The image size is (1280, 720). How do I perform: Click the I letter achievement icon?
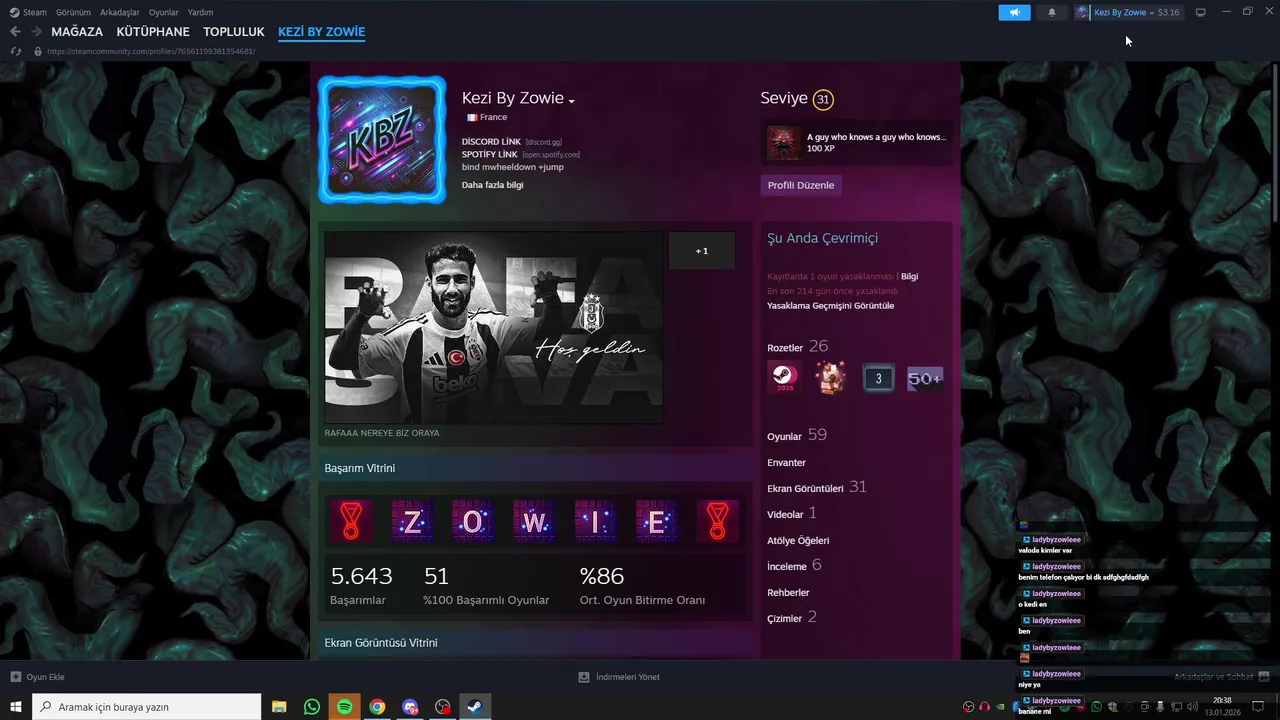coord(595,521)
